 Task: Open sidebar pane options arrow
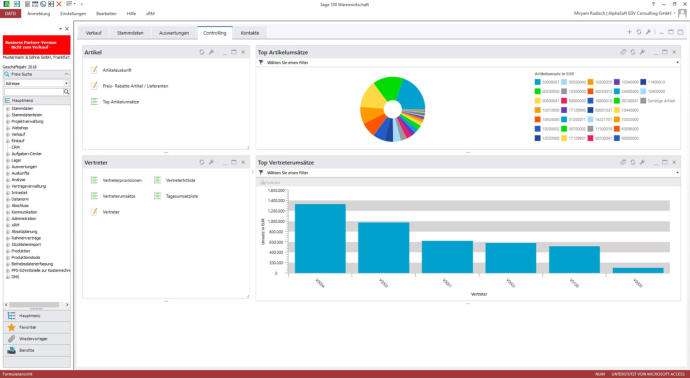61,29
